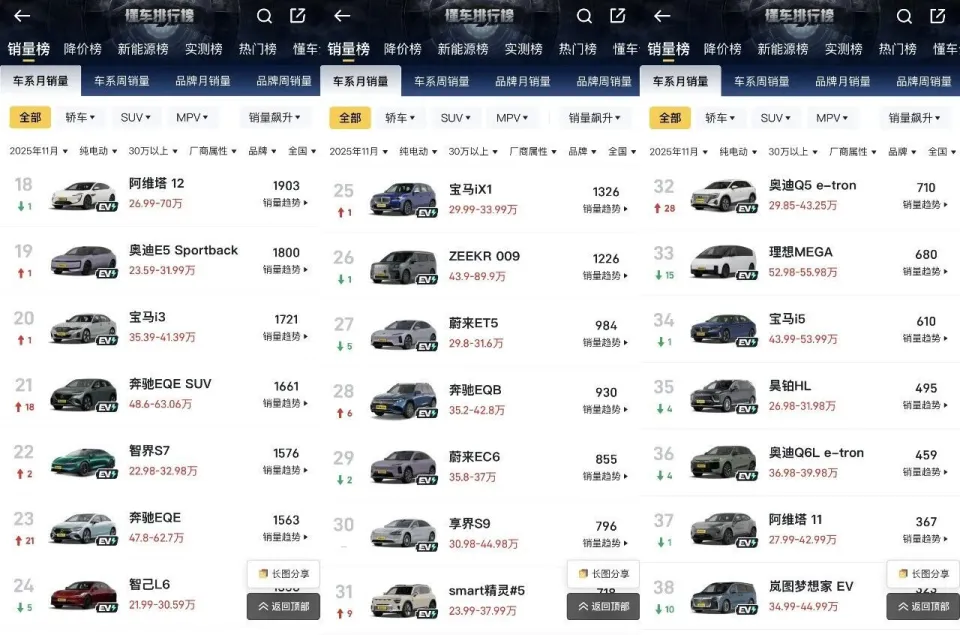Tap the share icon in the rightmost panel
Image resolution: width=960 pixels, height=635 pixels.
pyautogui.click(x=937, y=16)
